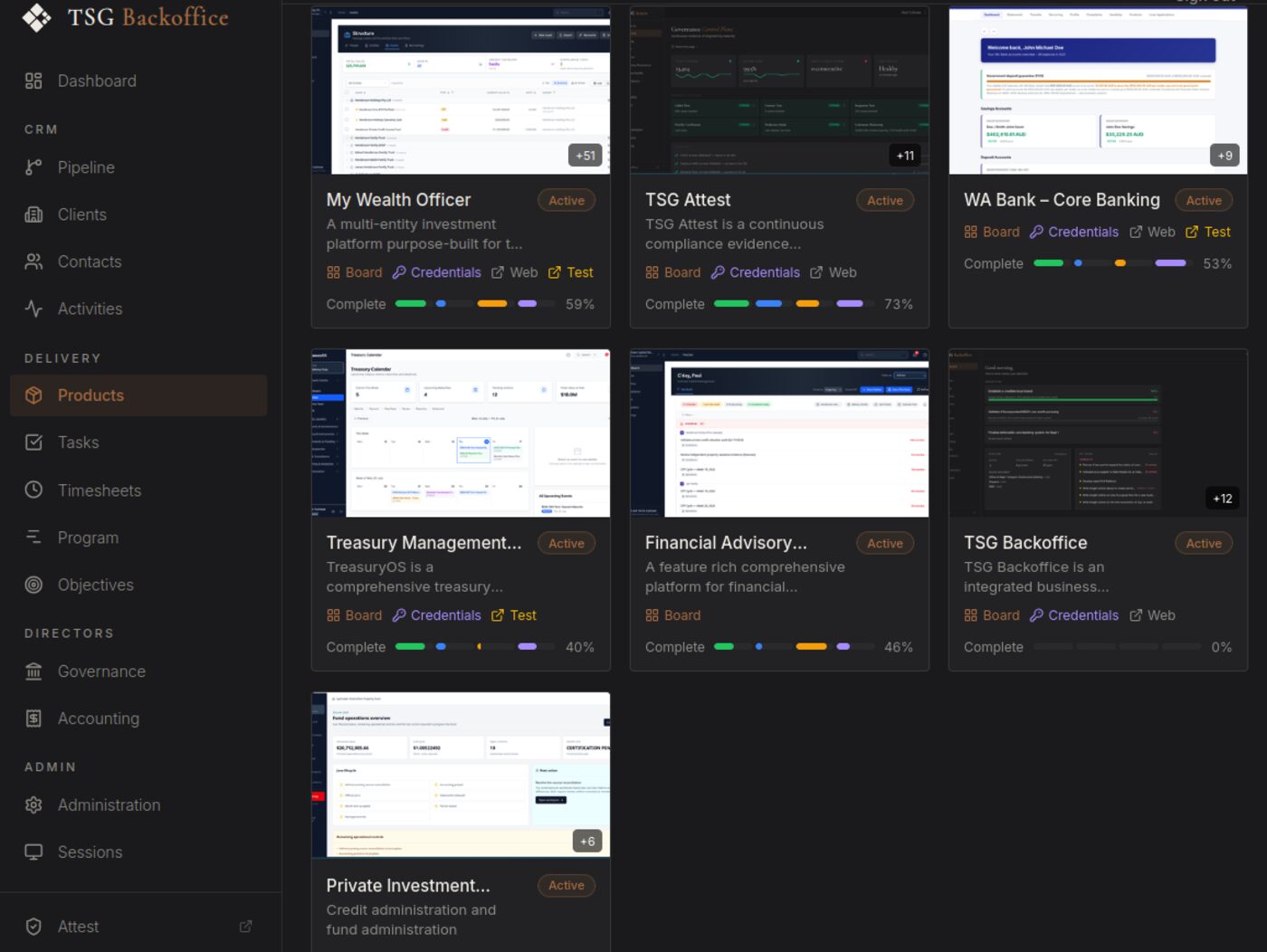The image size is (1267, 952).
Task: Click the +12 badge on TSG Backoffice thumbnail
Action: click(1223, 499)
